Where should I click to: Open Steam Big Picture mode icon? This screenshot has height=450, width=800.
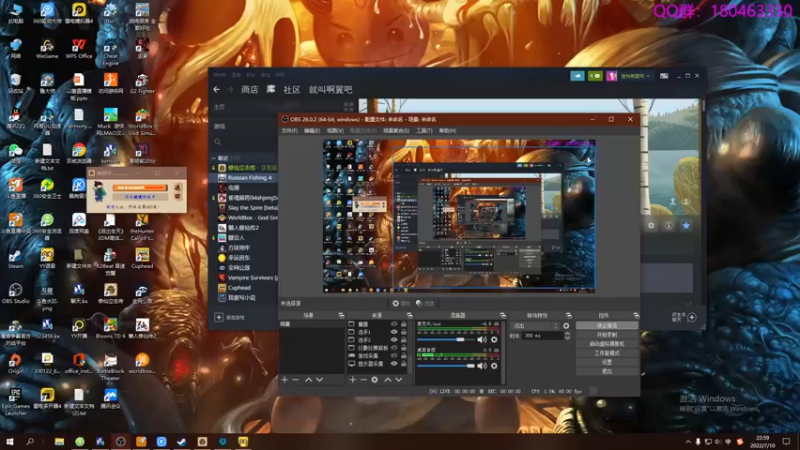coord(664,76)
